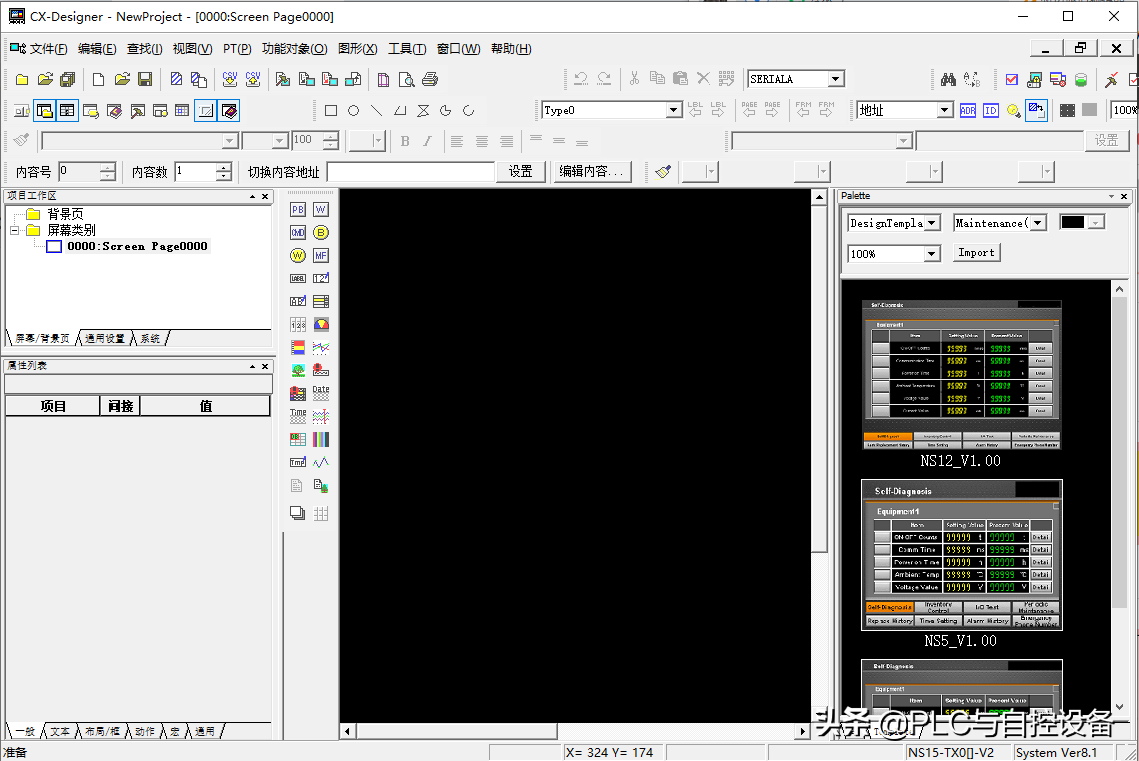Image resolution: width=1139 pixels, height=761 pixels.
Task: Toggle the project workspace panel button
Action: 44,111
